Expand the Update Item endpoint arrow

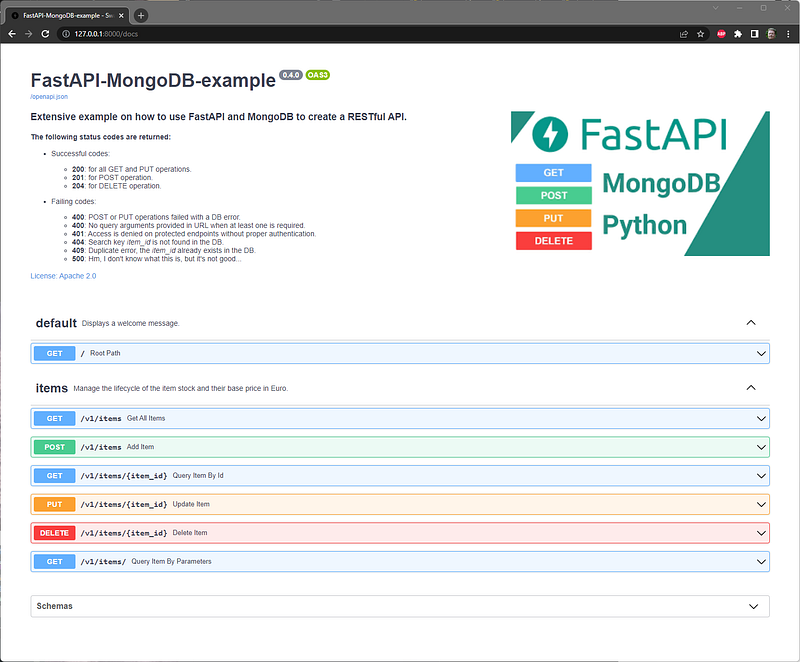[761, 504]
